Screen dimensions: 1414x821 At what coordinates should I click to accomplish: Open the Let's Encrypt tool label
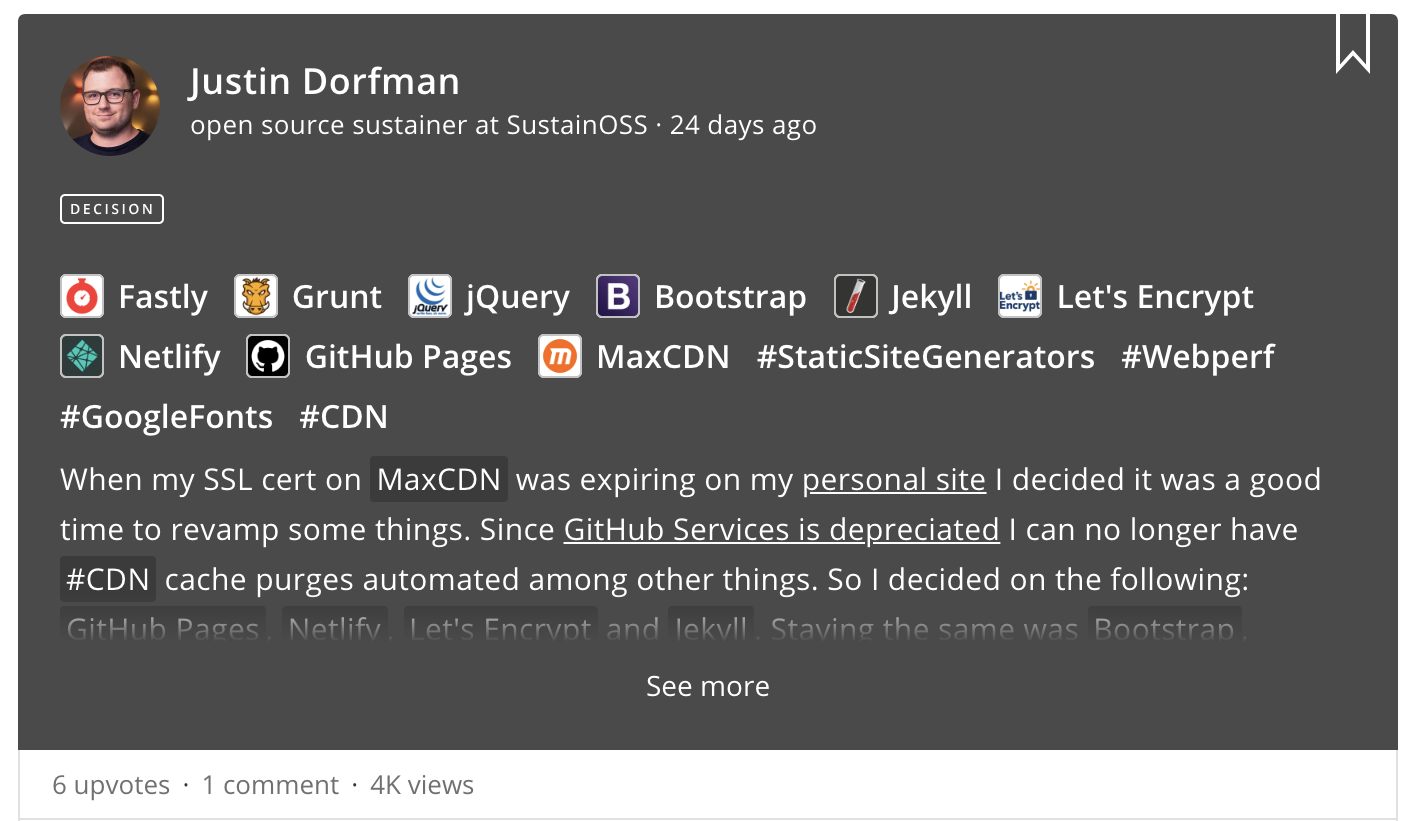click(1155, 298)
